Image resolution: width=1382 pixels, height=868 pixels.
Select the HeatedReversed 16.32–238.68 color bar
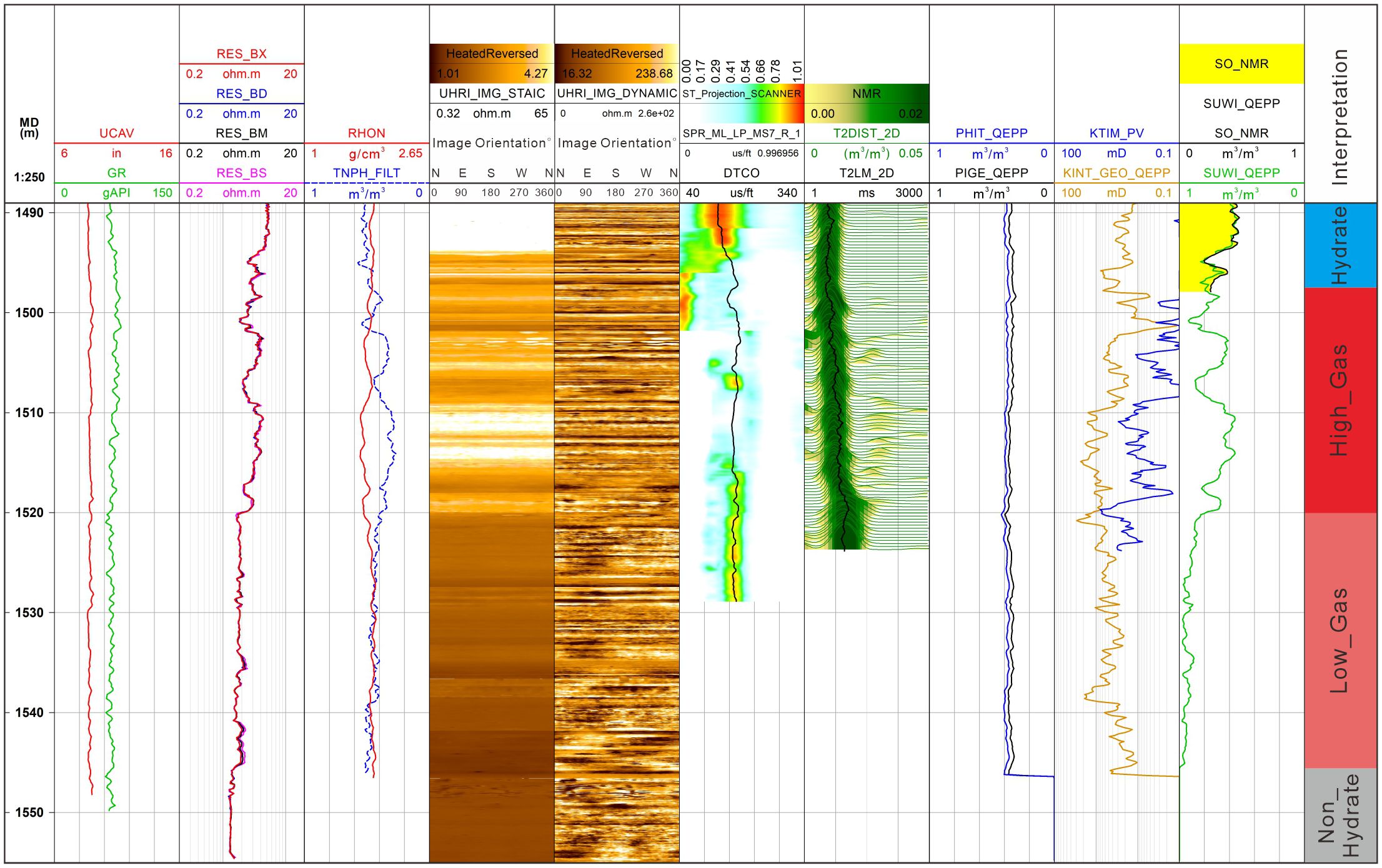click(x=617, y=64)
